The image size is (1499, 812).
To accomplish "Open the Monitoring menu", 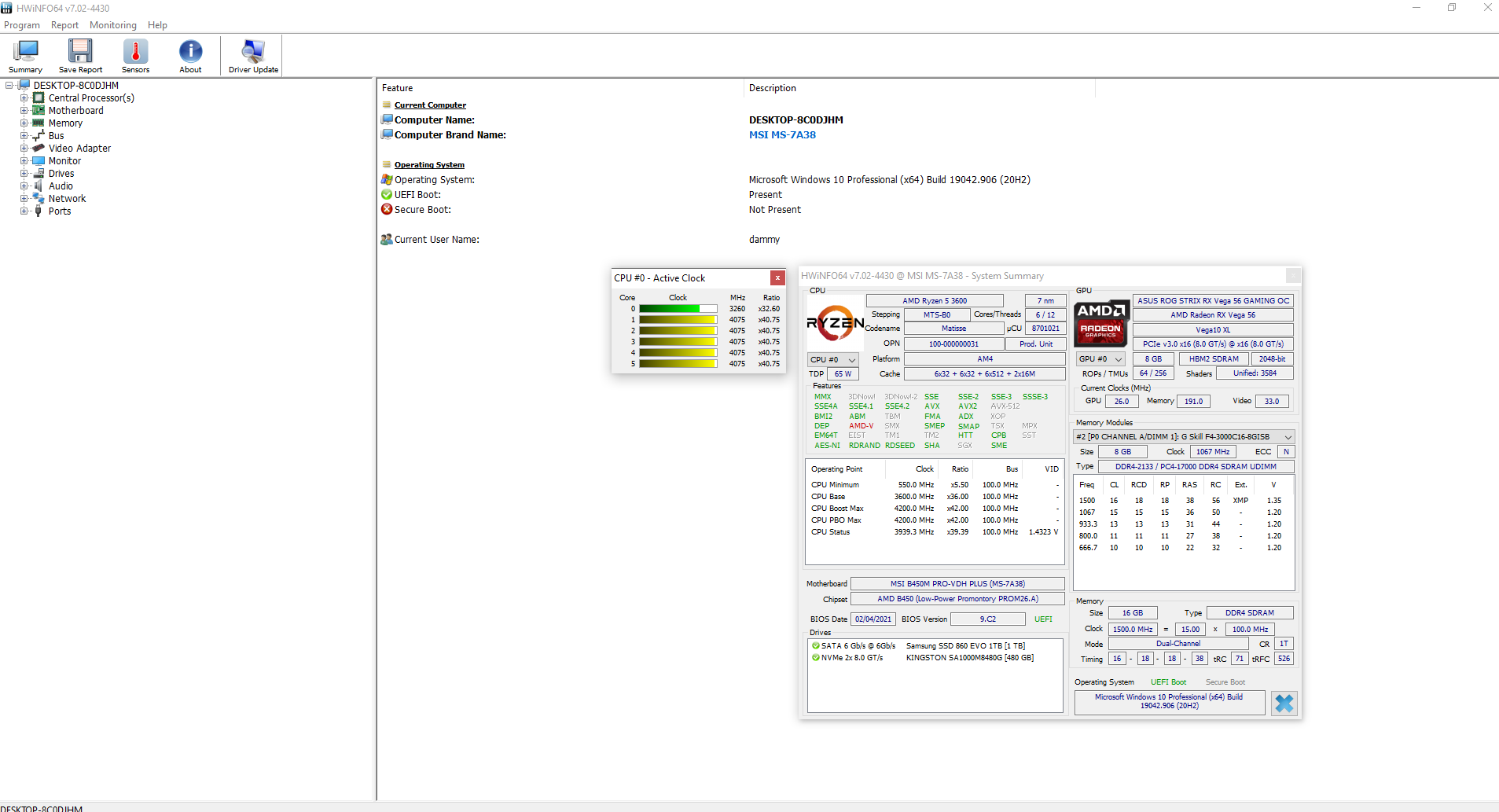I will click(113, 25).
